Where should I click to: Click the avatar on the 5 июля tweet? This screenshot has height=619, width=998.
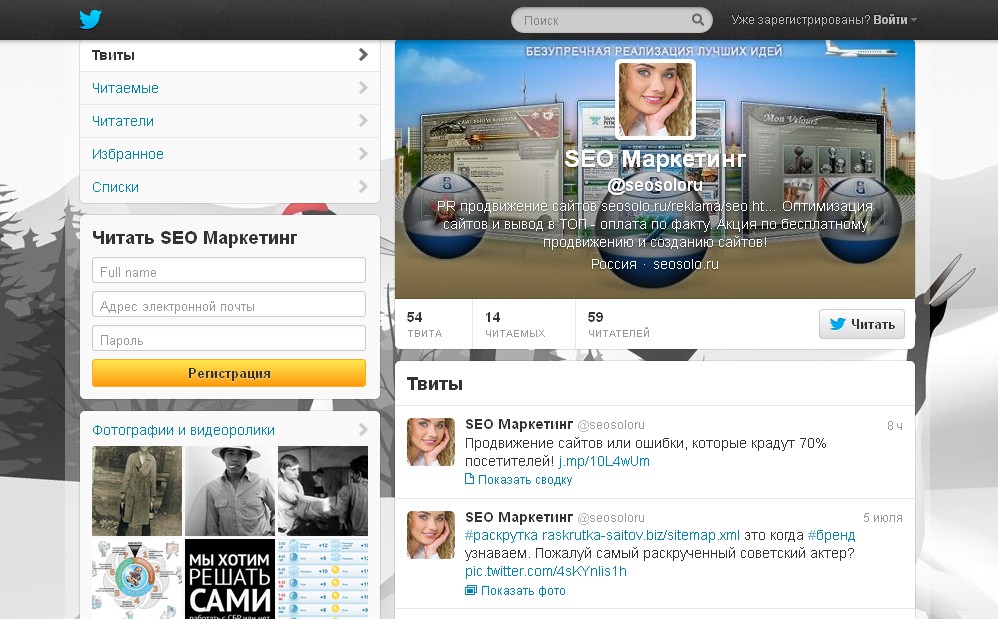(431, 535)
